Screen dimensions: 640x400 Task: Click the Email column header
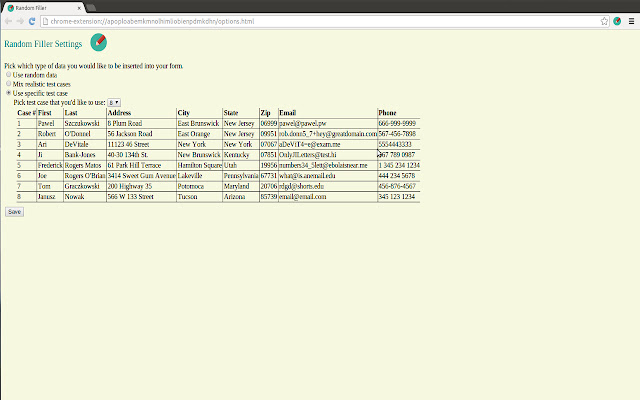(288, 113)
